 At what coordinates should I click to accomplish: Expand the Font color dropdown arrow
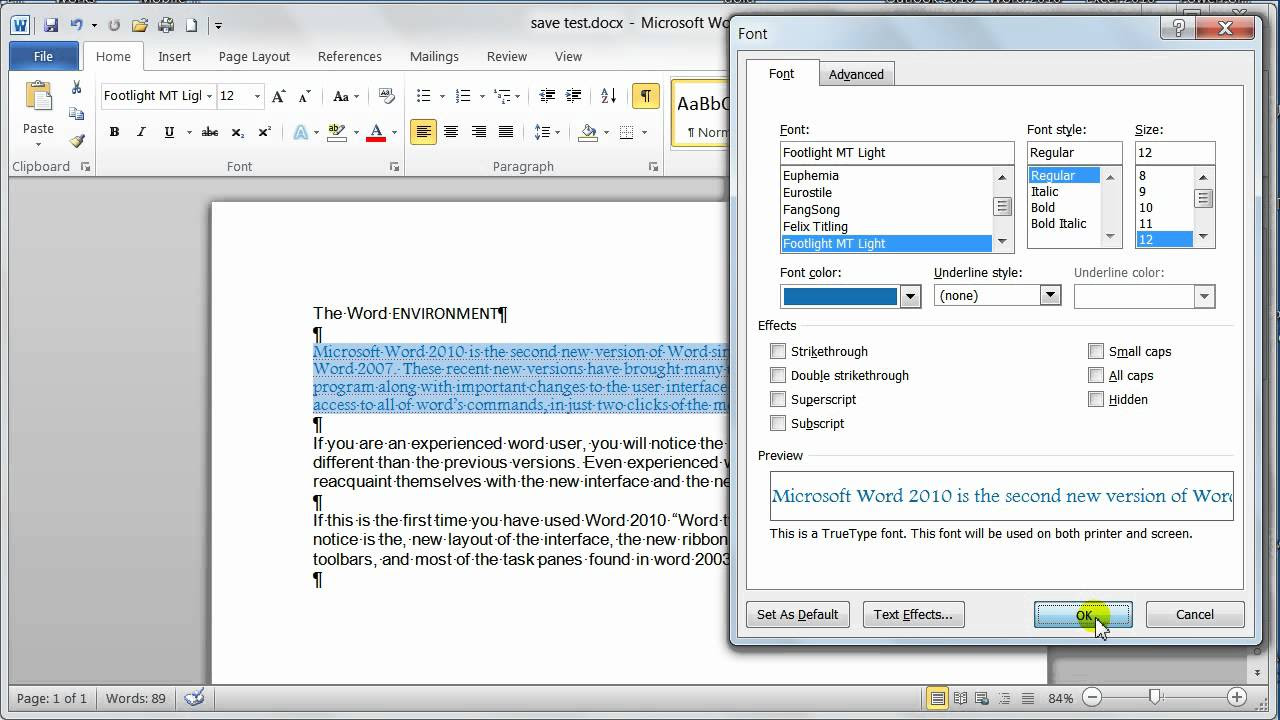[x=909, y=296]
